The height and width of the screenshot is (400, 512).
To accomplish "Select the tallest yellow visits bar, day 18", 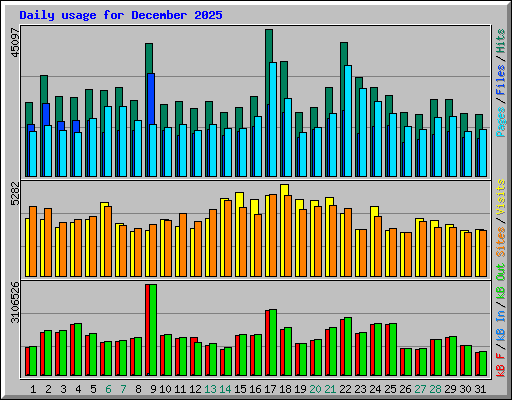I will [x=285, y=190].
